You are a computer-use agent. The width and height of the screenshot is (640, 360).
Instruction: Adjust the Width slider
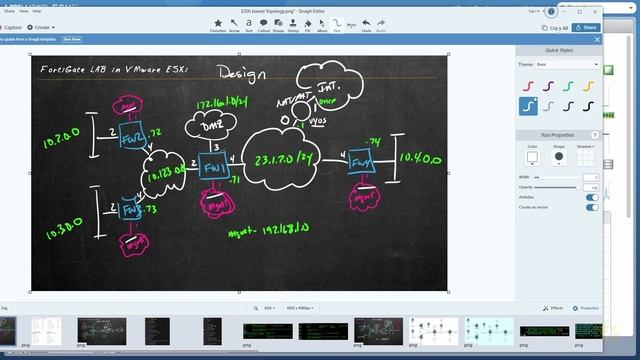tap(557, 178)
